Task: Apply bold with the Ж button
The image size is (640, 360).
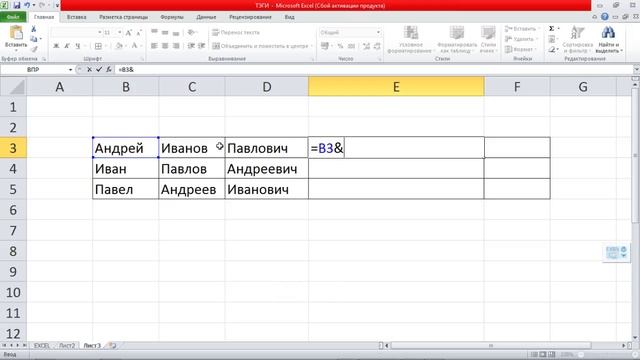Action: coord(56,46)
